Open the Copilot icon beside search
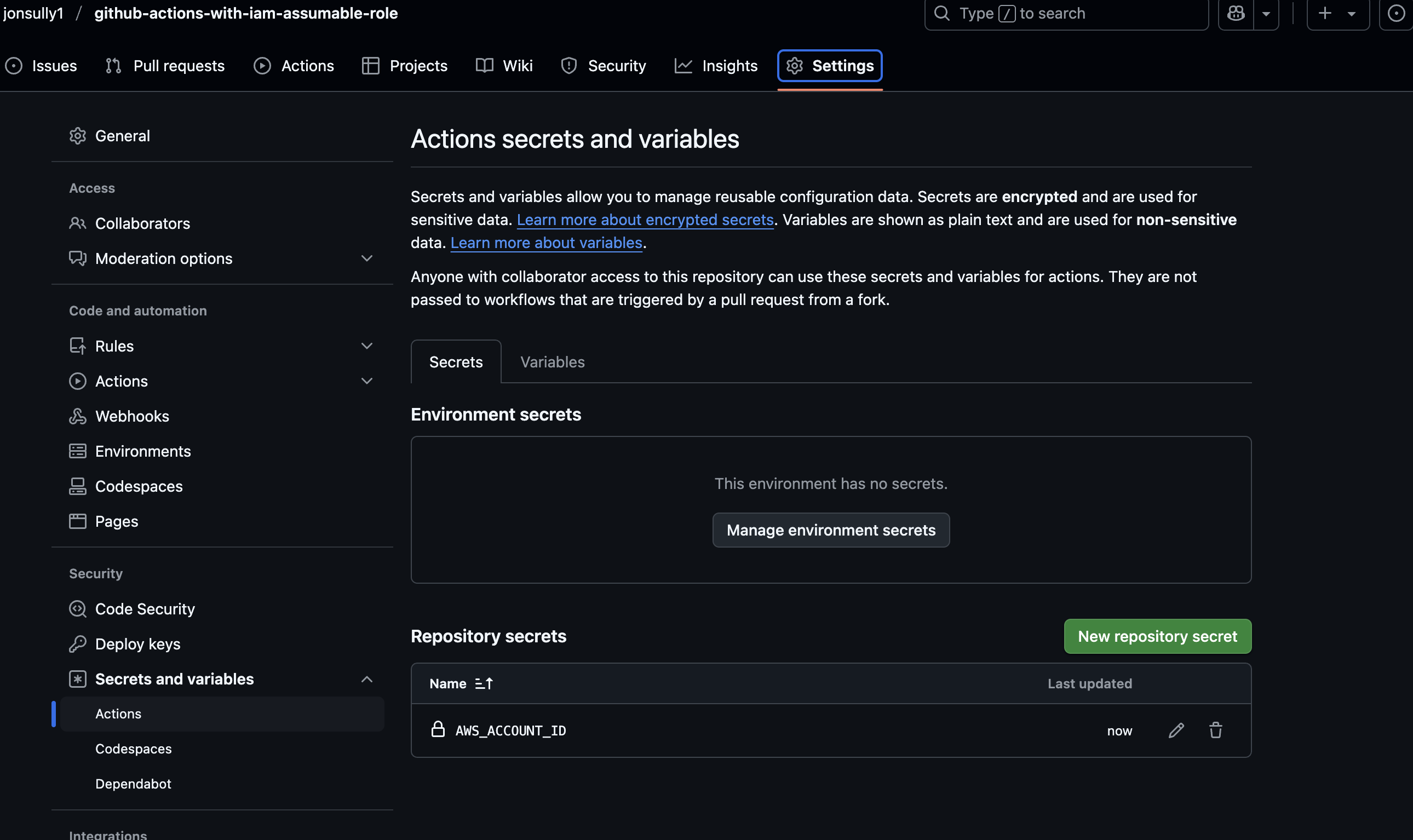 point(1236,13)
